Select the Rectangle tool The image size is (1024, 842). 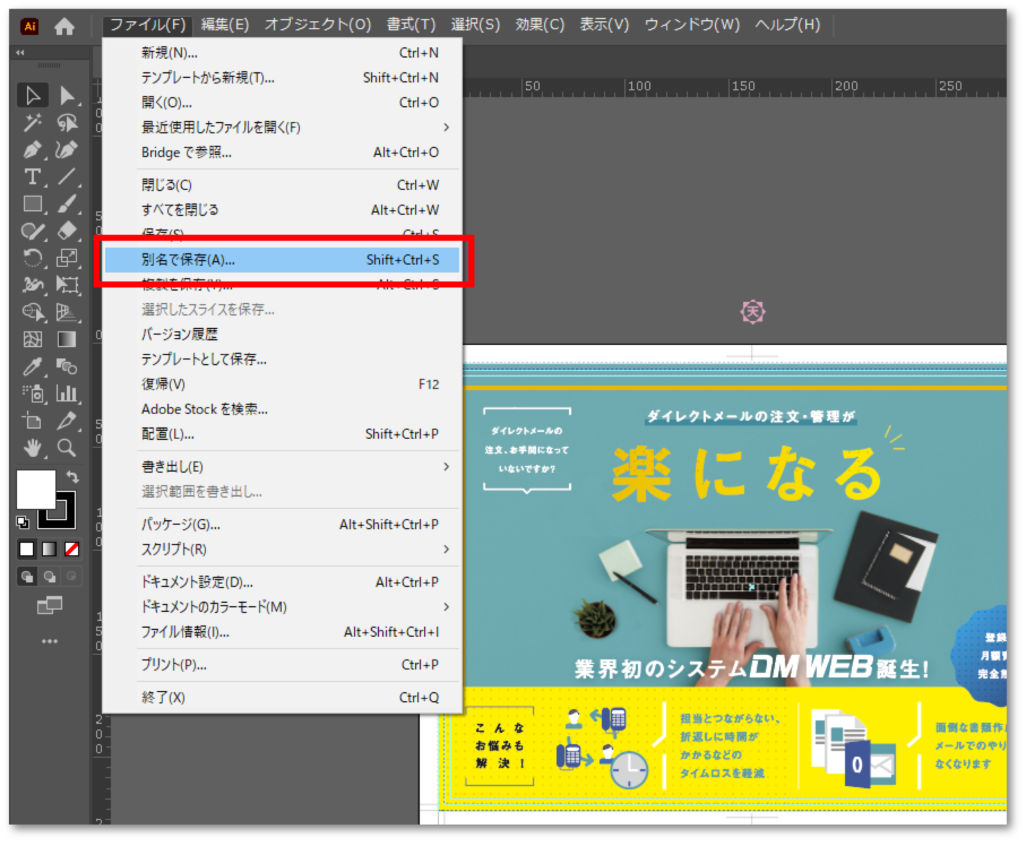click(x=32, y=204)
